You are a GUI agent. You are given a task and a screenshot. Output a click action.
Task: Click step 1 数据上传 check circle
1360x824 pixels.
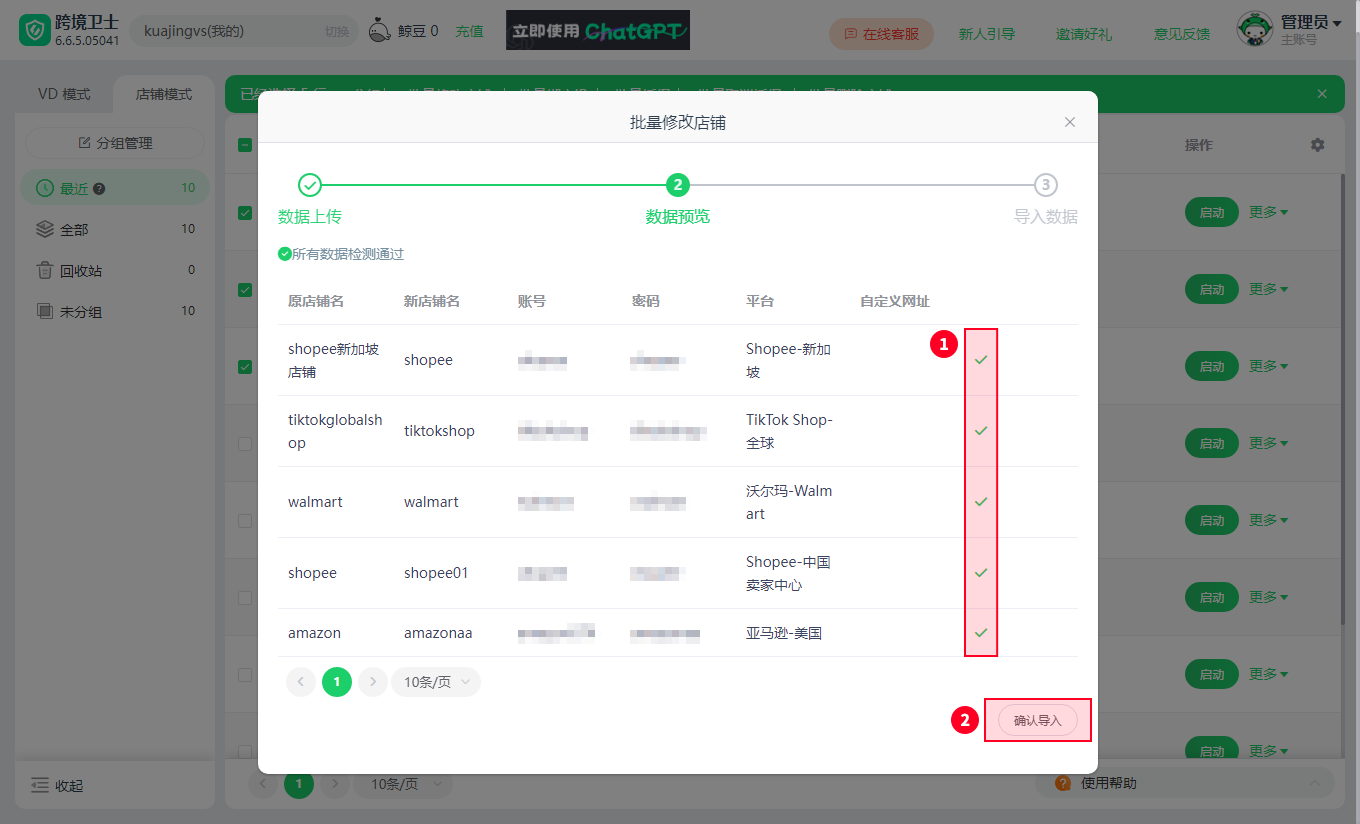pyautogui.click(x=310, y=185)
